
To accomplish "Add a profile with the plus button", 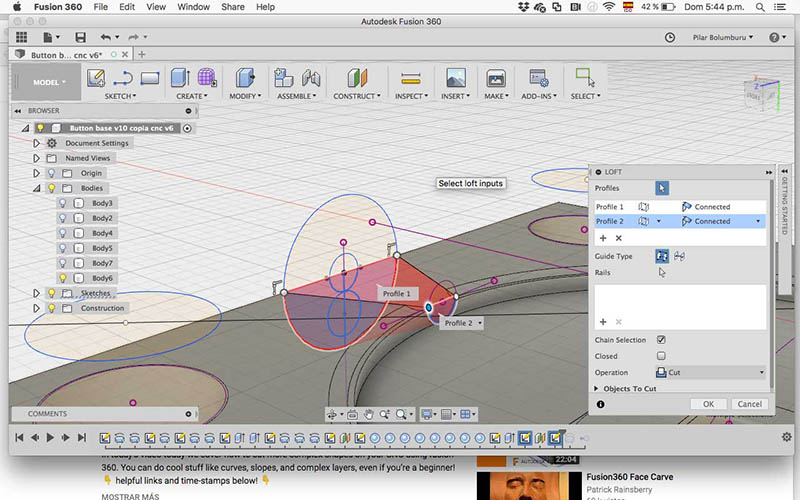I will 603,238.
